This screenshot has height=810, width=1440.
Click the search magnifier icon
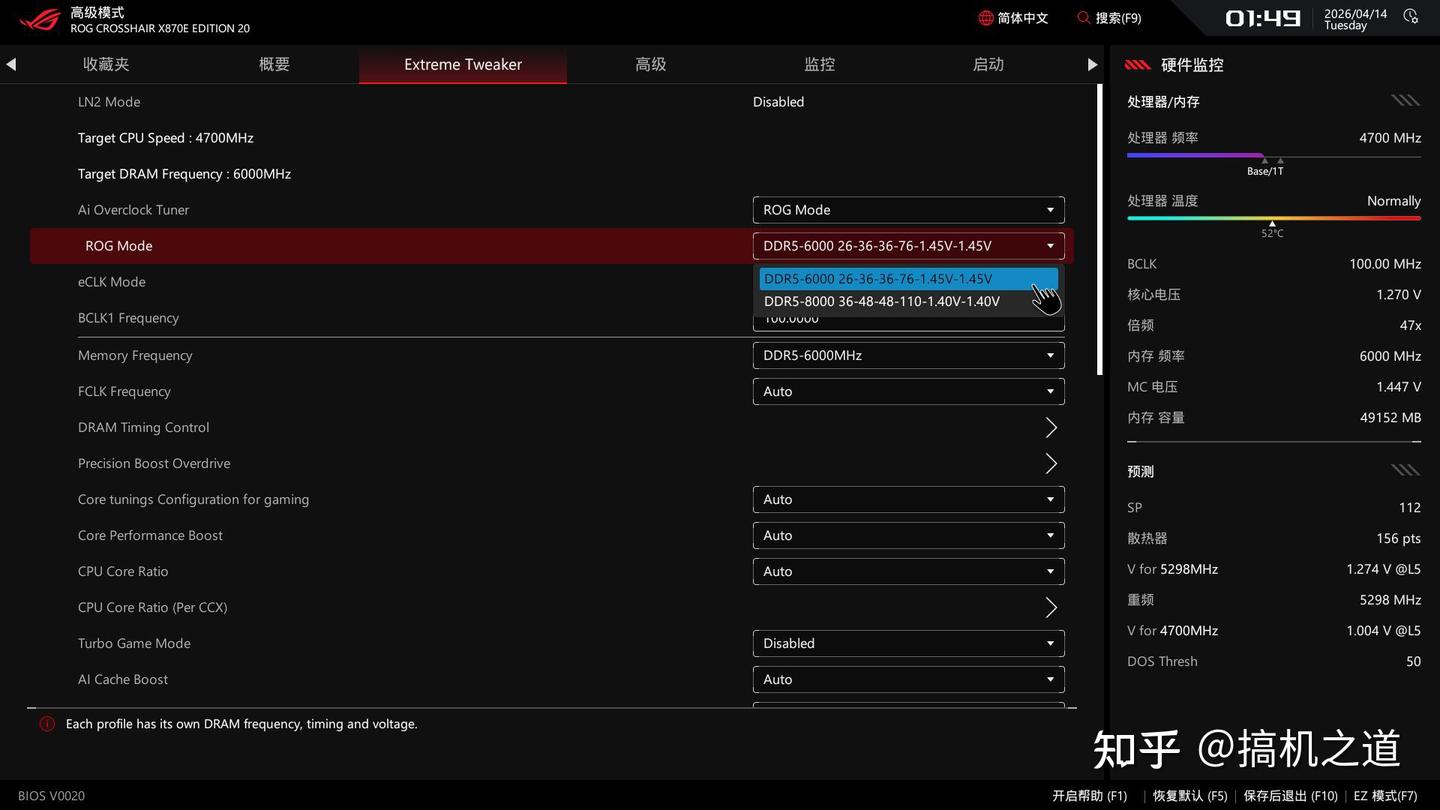point(1084,18)
